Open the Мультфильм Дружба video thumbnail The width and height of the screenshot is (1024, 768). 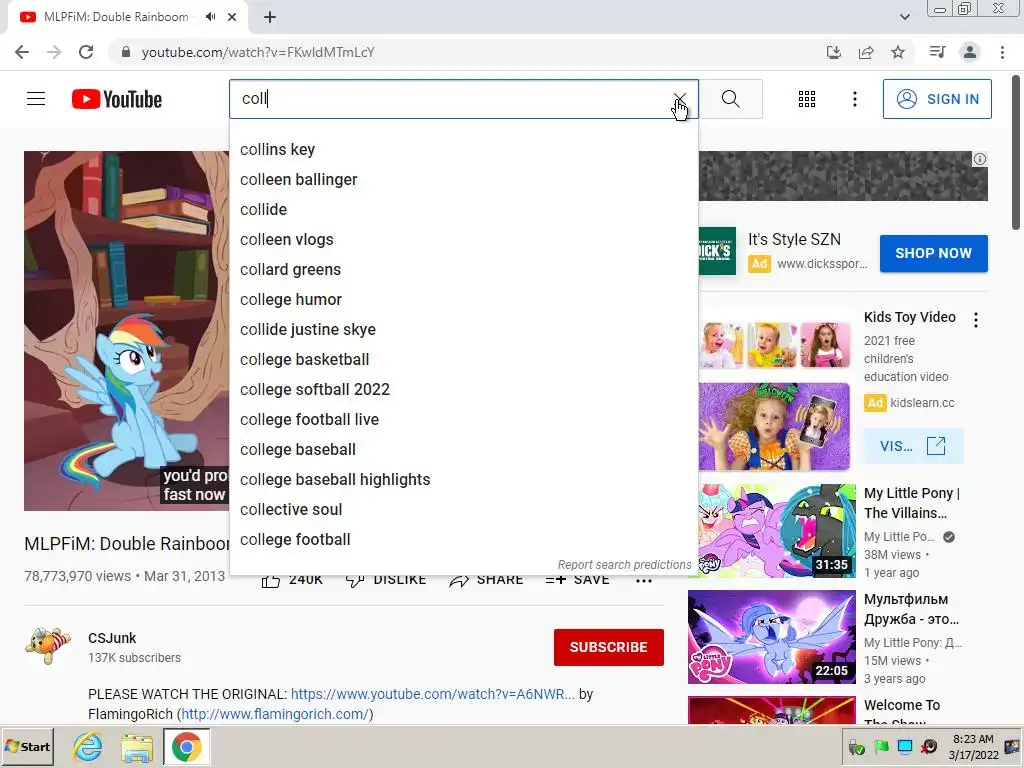[x=771, y=637]
